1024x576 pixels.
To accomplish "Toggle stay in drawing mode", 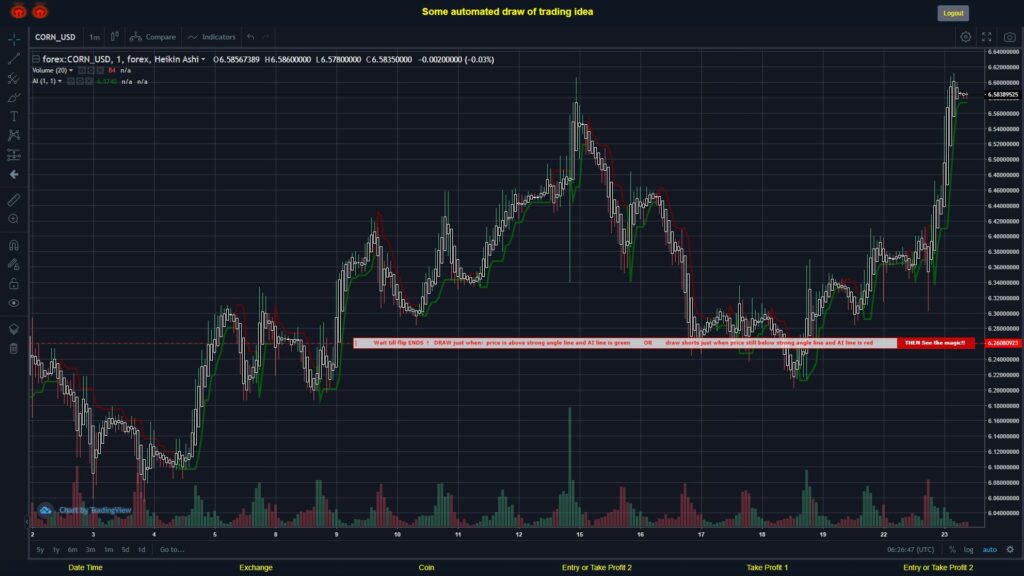I will click(14, 264).
